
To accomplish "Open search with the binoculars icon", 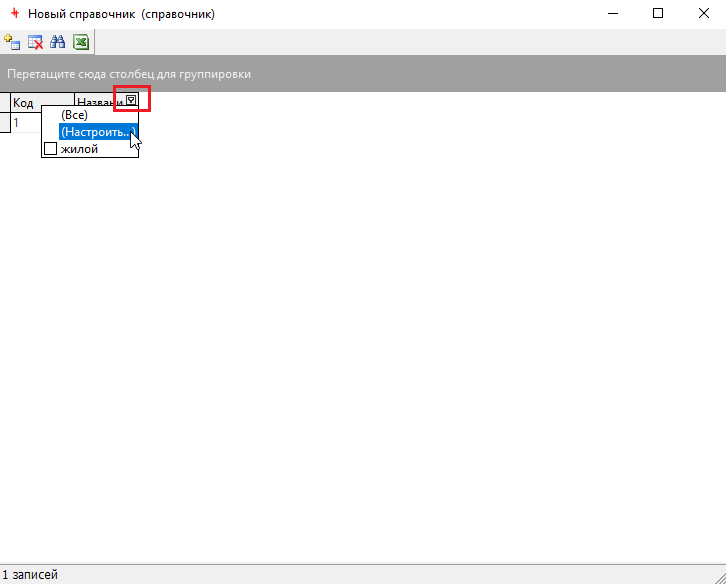I will (x=58, y=42).
